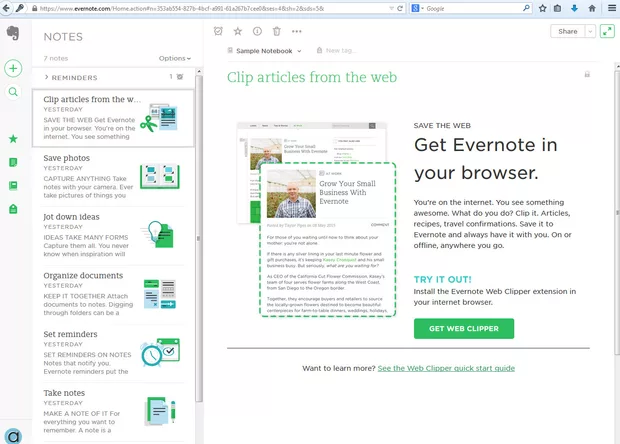Open the Share dropdown arrow
Image resolution: width=620 pixels, height=444 pixels.
tap(590, 31)
